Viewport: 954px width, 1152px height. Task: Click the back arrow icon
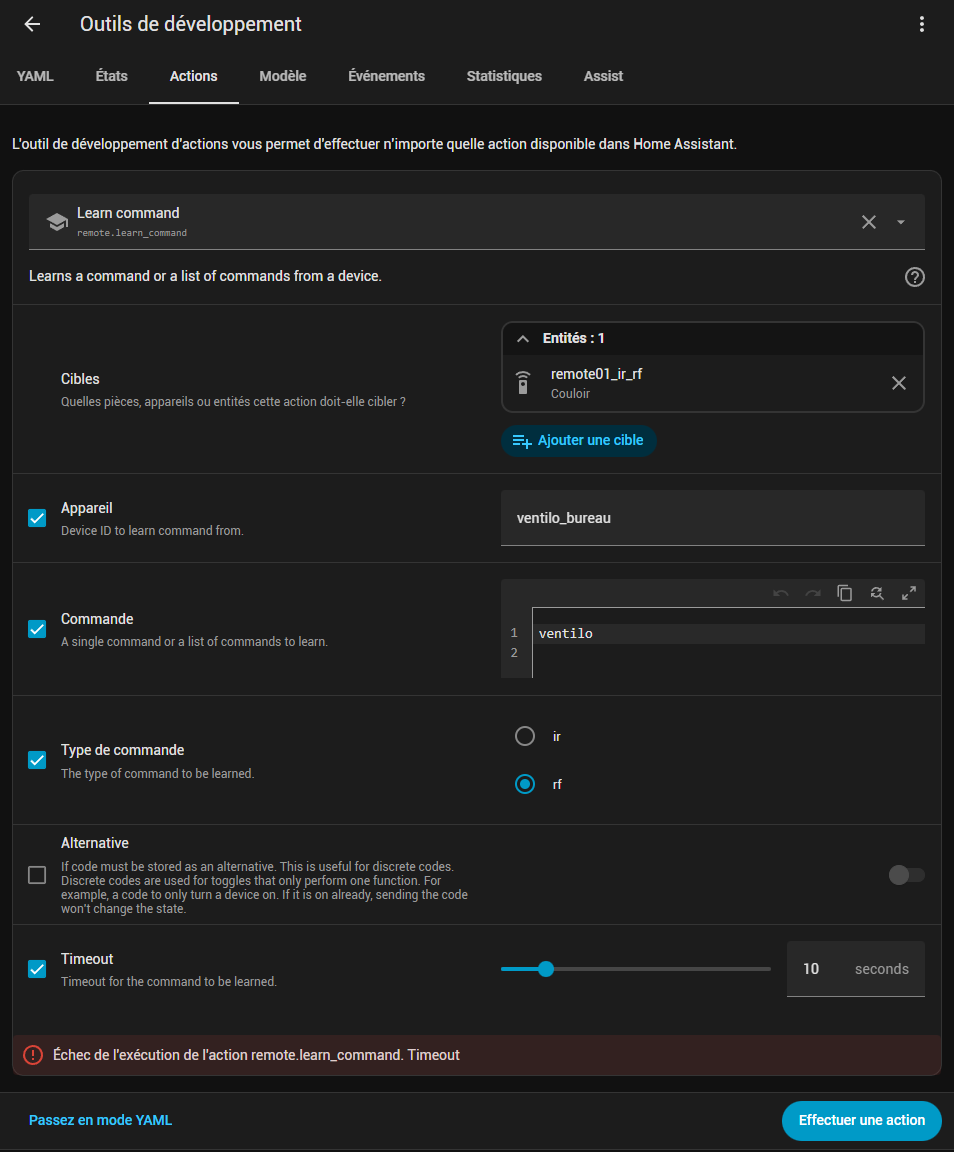(x=32, y=24)
